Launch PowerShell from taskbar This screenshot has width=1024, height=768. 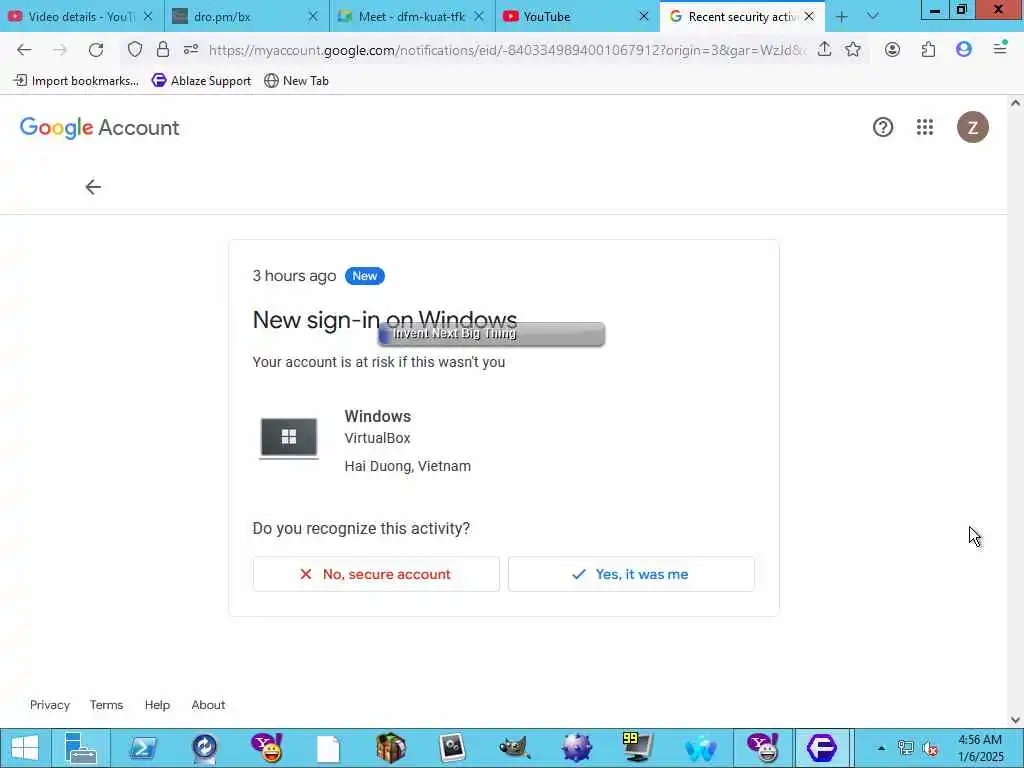click(x=142, y=748)
